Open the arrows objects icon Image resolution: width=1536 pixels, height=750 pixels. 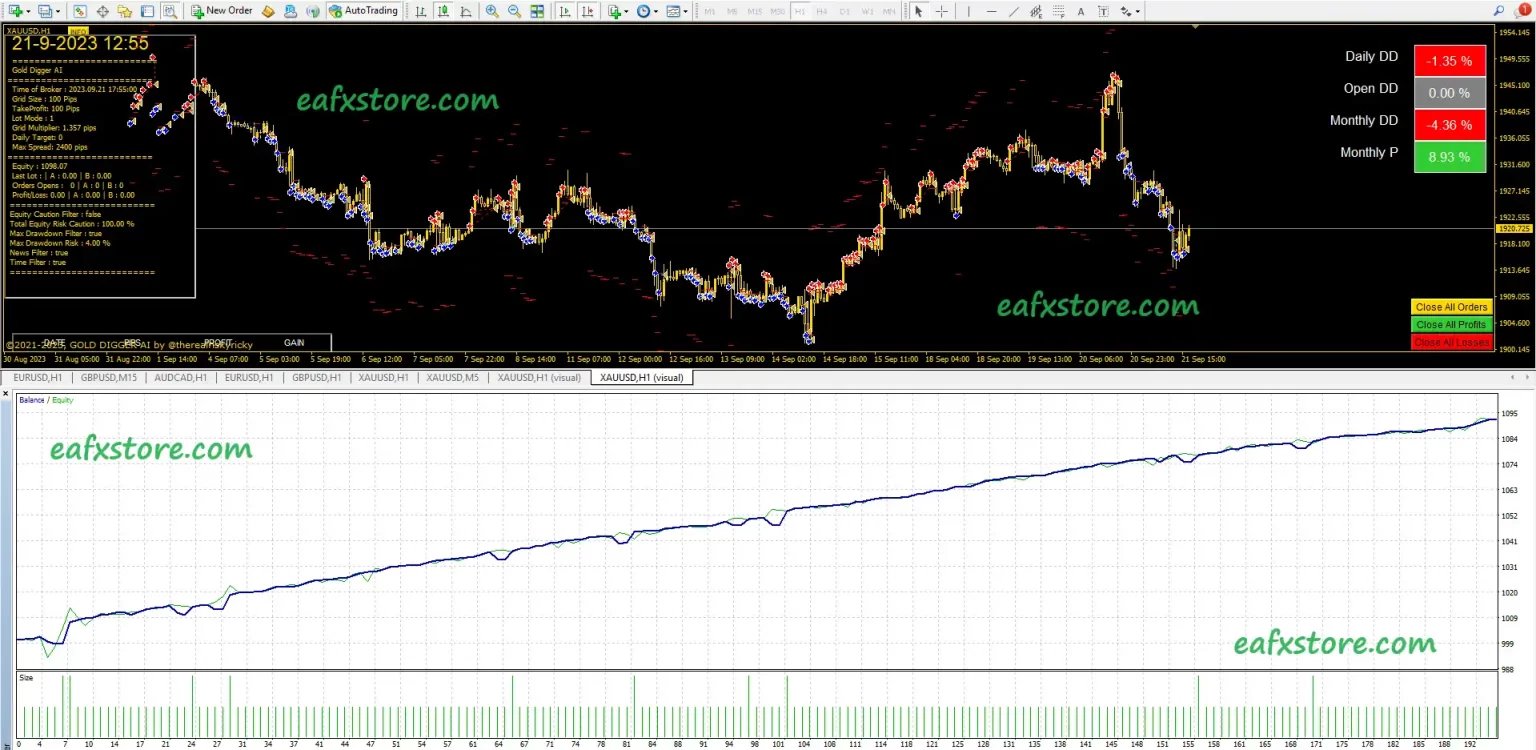(1126, 11)
